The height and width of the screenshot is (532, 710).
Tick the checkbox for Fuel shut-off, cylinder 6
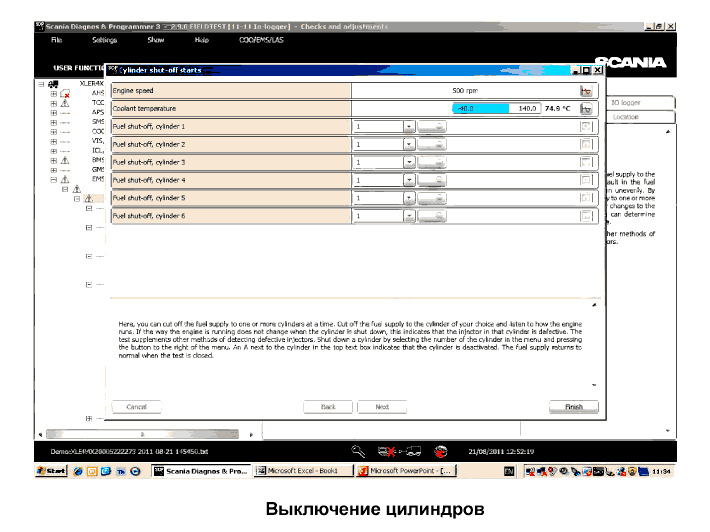[586, 215]
